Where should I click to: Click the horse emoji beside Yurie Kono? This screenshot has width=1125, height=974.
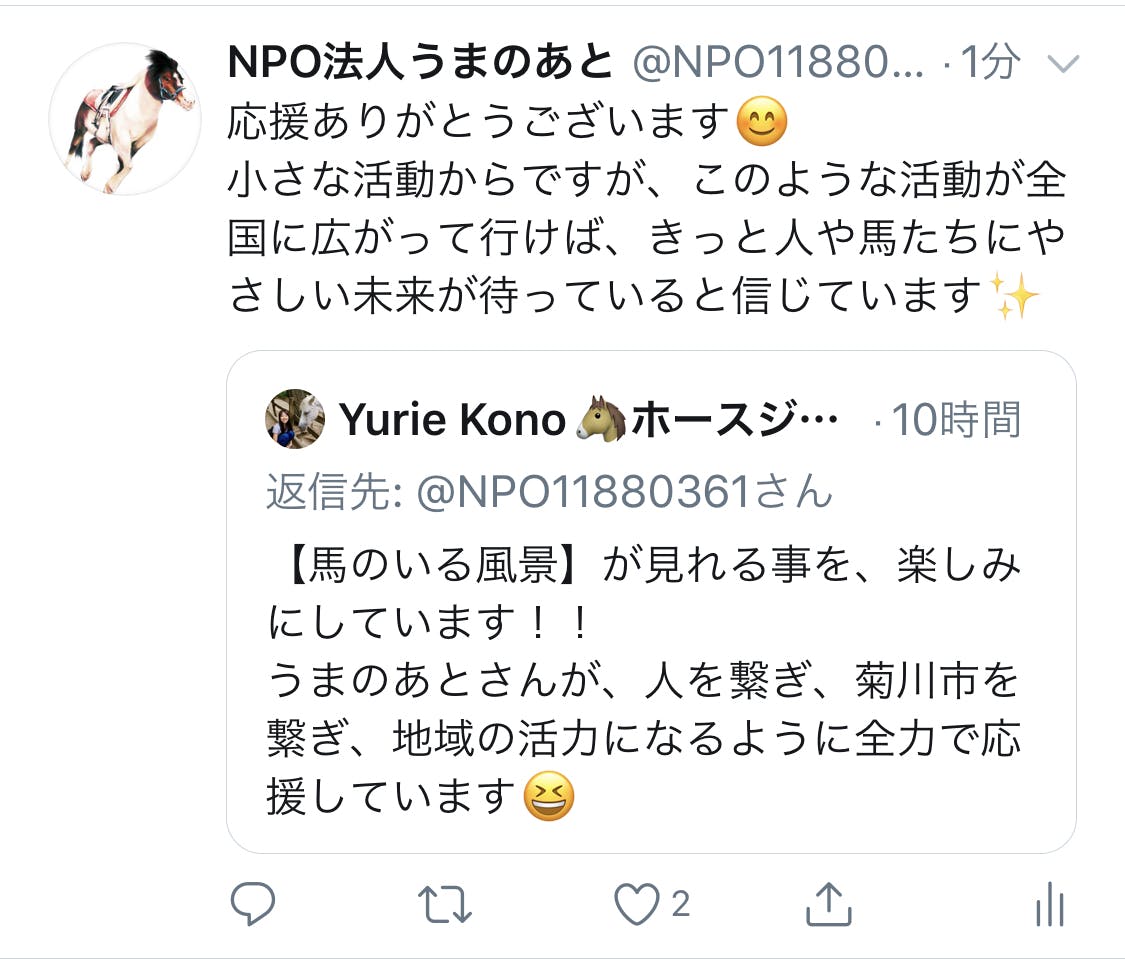tap(600, 419)
